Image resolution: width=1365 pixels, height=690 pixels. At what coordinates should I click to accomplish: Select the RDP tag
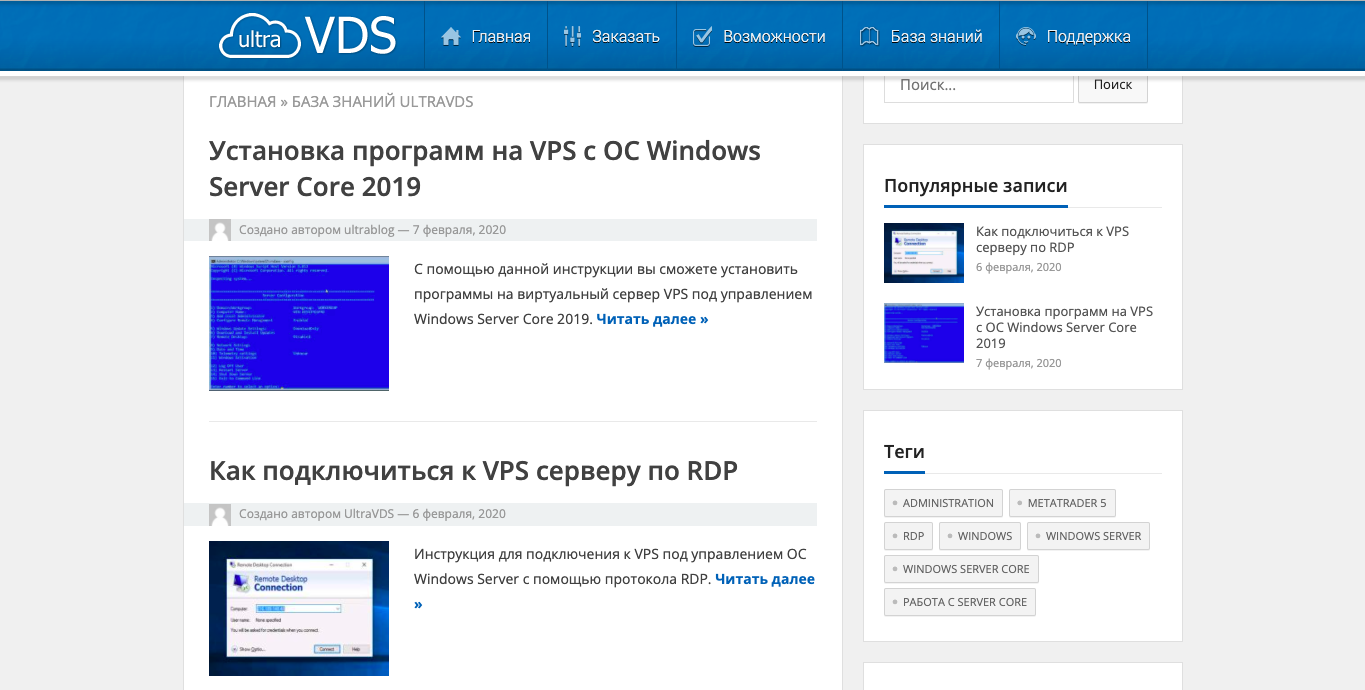(908, 536)
